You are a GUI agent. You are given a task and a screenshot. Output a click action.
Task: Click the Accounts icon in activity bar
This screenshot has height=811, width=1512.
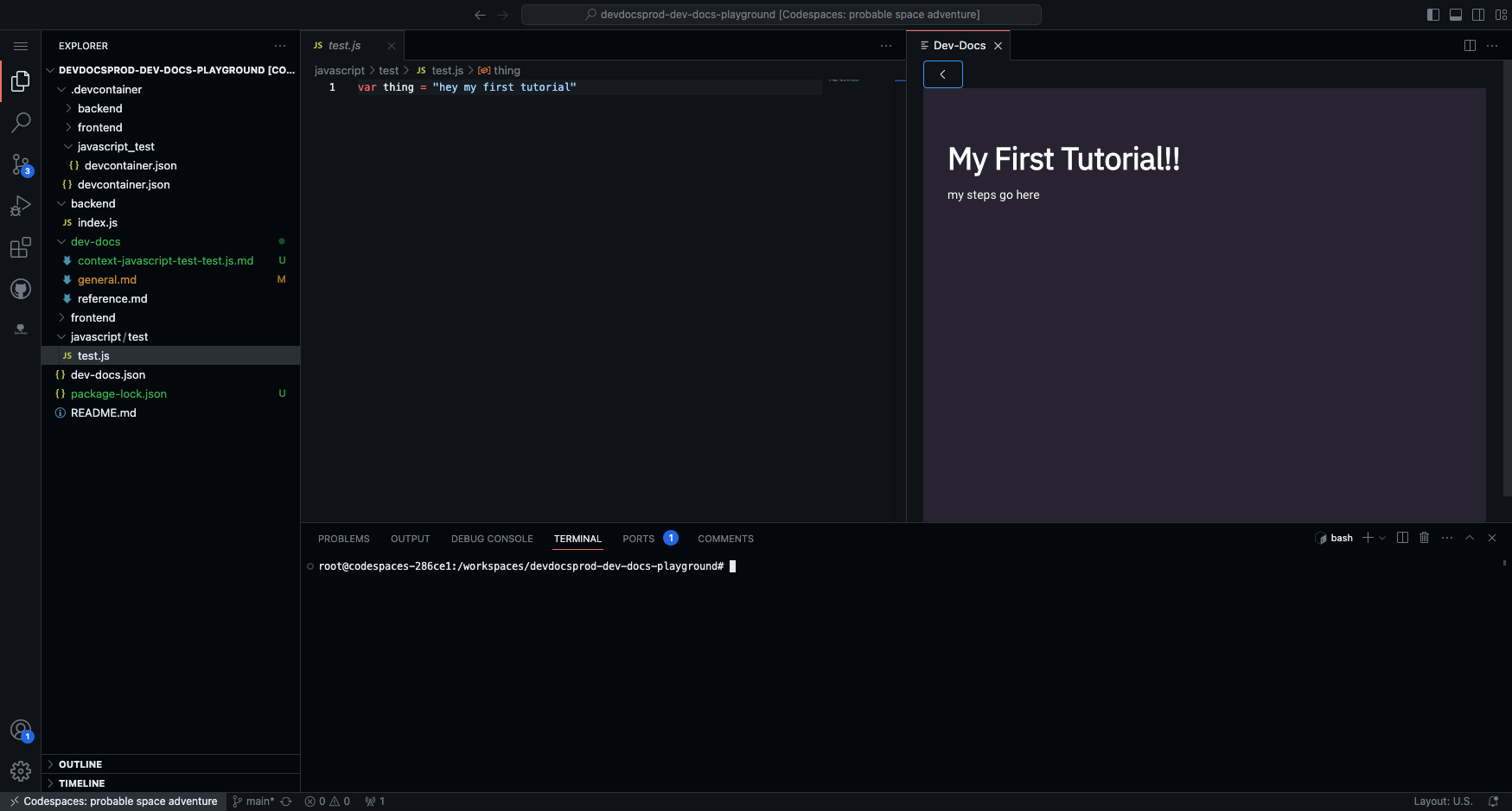pos(21,731)
